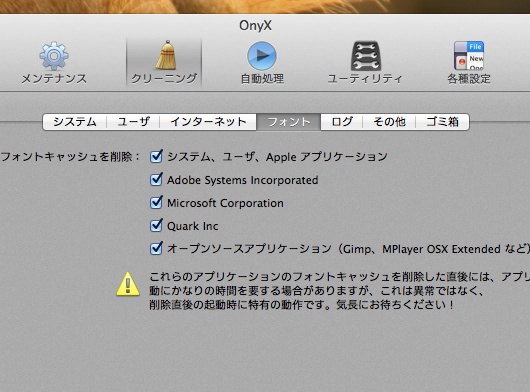
Task: Select the クリーニング broom icon
Action: click(x=166, y=55)
